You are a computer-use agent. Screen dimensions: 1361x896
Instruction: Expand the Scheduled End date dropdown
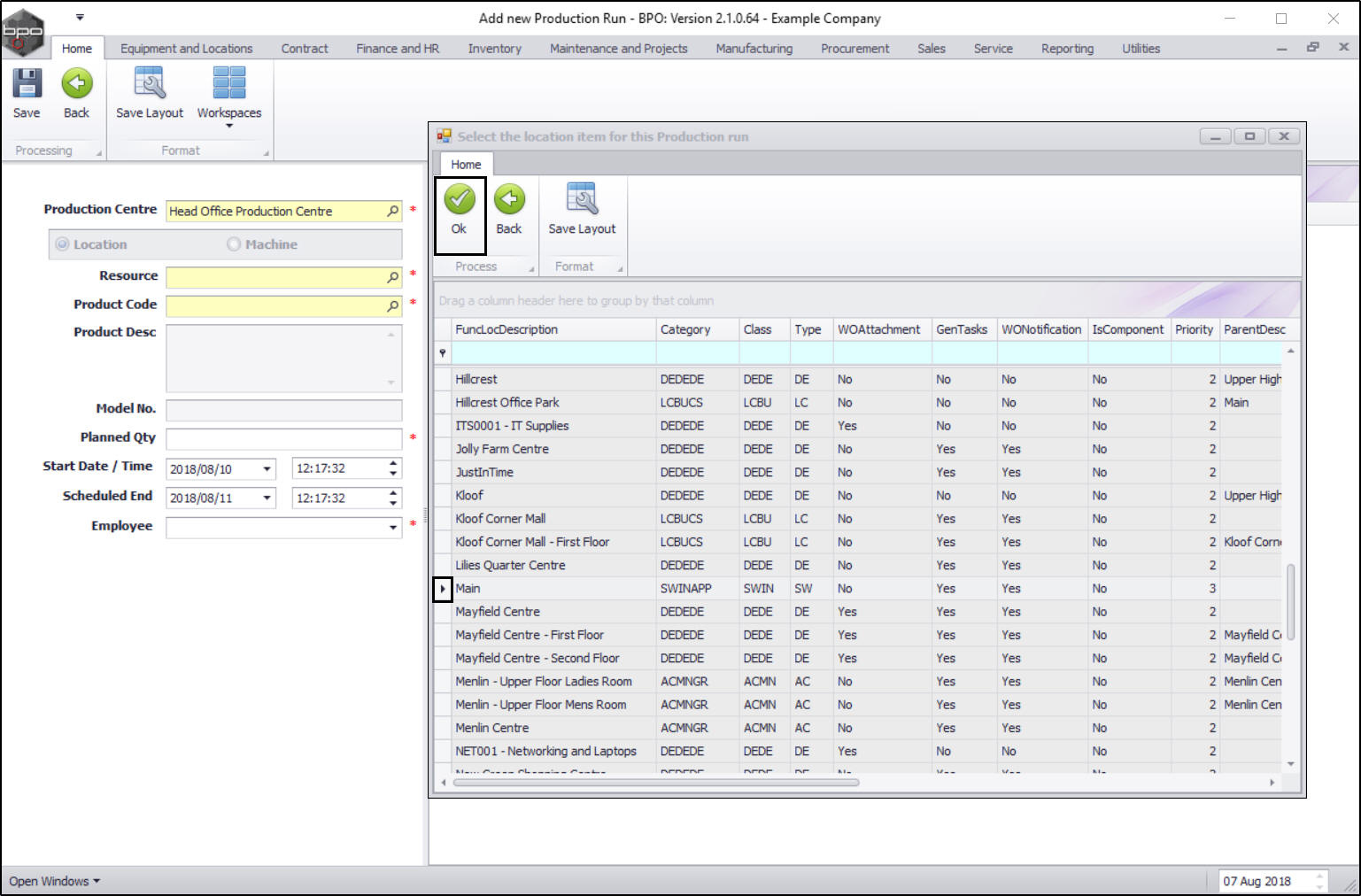(267, 498)
